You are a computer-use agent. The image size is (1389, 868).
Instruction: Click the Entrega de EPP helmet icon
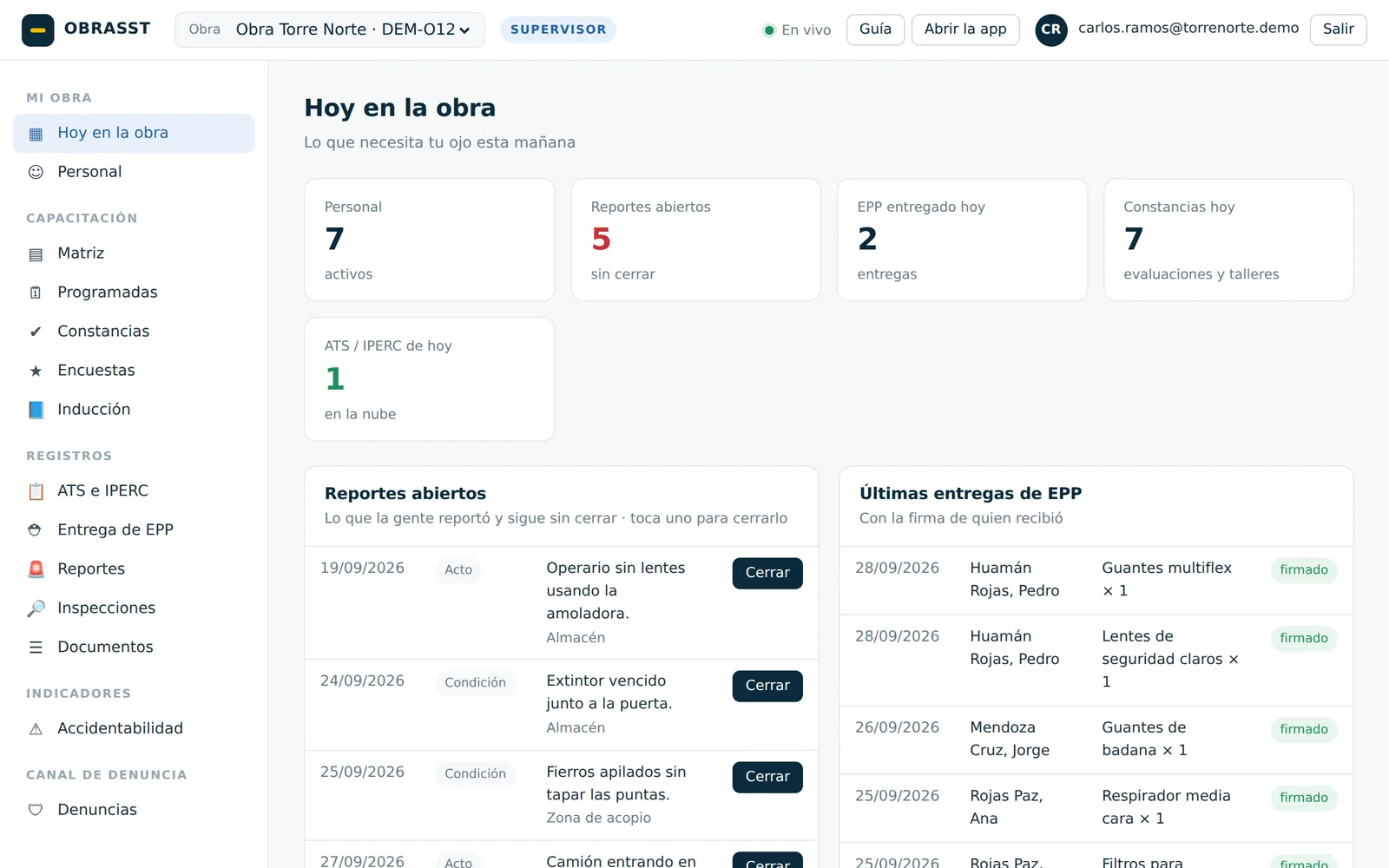coord(36,529)
